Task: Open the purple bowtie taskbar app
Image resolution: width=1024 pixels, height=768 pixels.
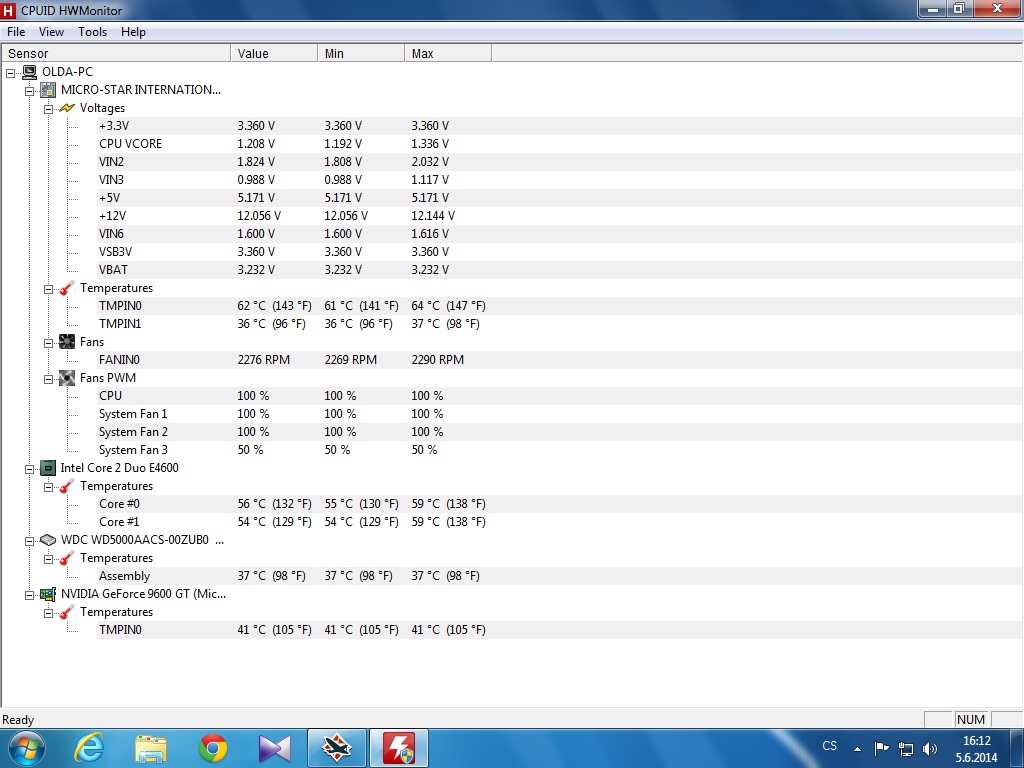Action: point(274,748)
